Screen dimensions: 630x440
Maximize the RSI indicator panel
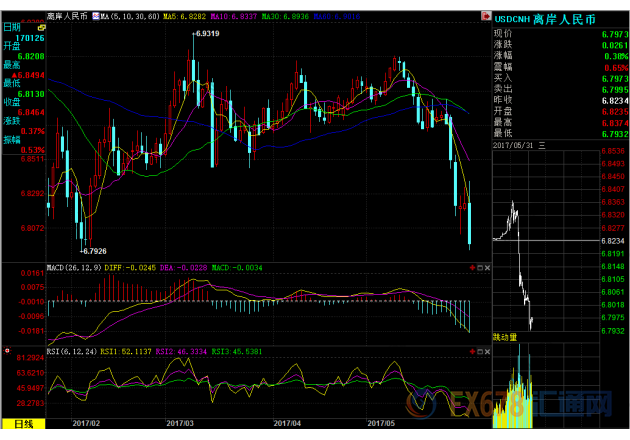coord(480,352)
